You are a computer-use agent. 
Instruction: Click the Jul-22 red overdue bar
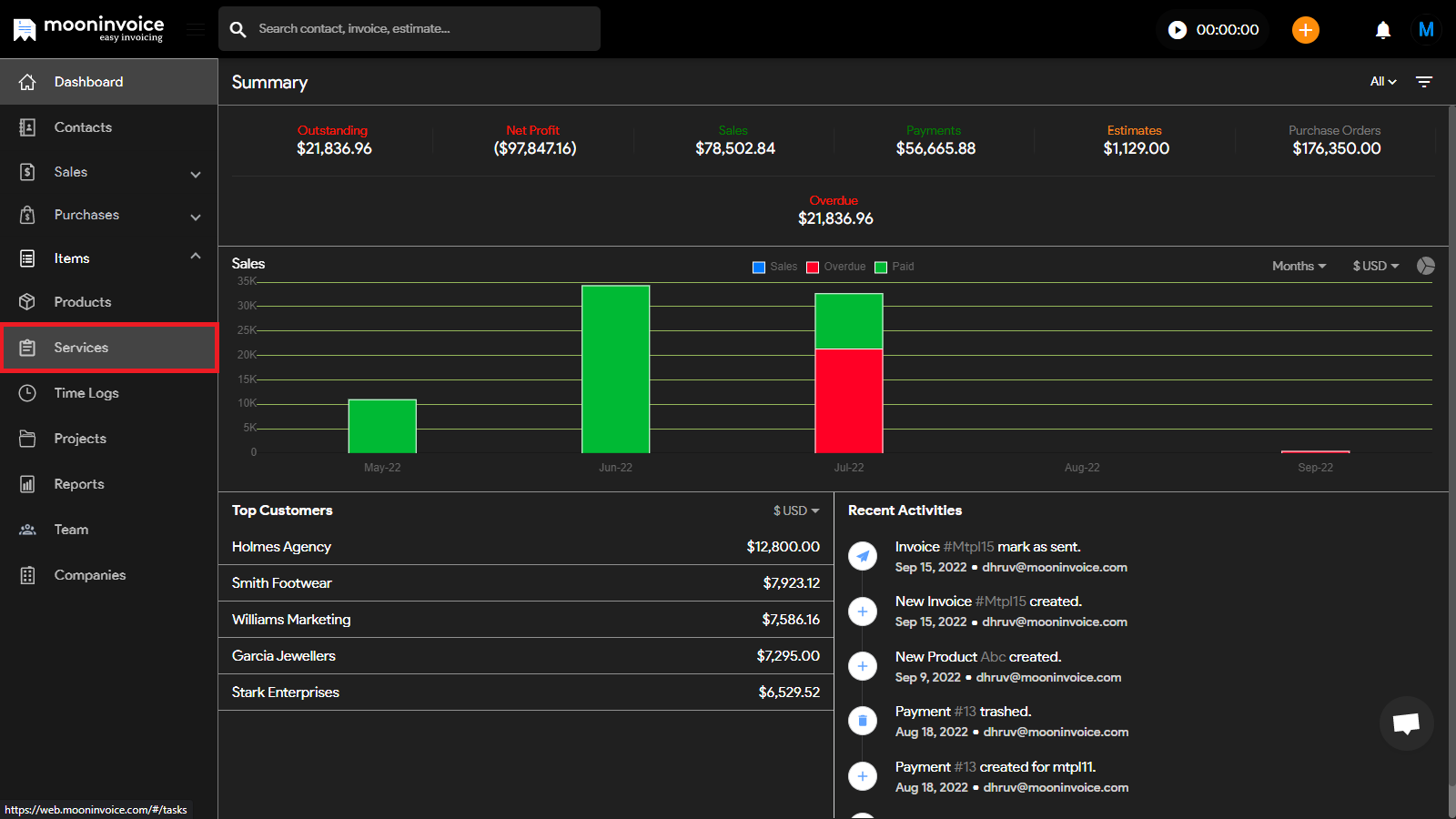[849, 401]
